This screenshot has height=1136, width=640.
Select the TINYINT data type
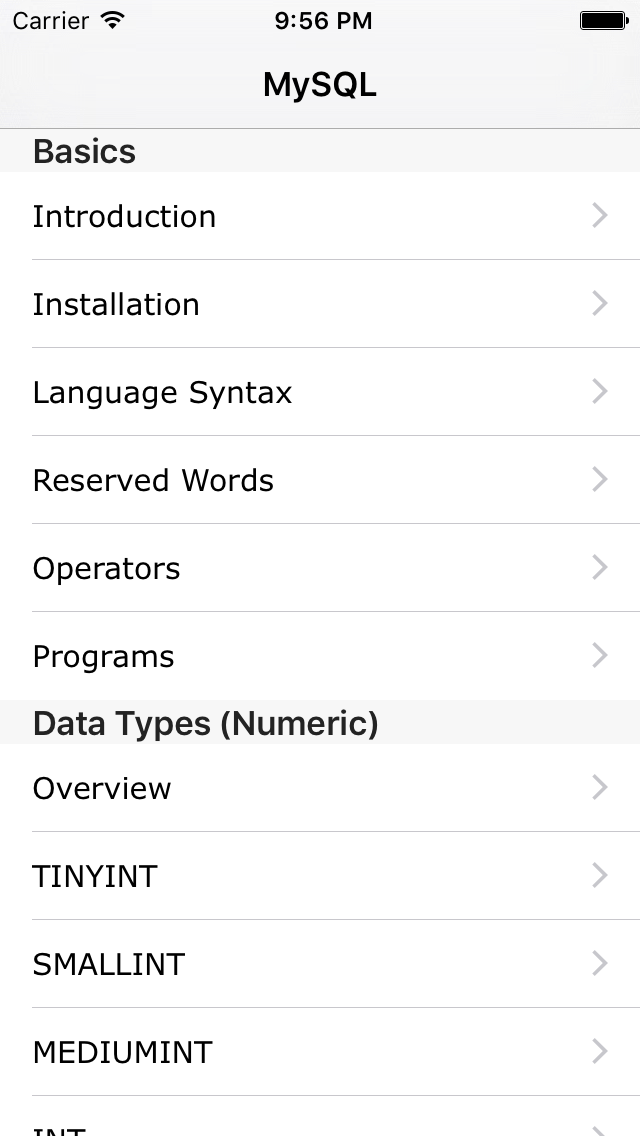95,876
